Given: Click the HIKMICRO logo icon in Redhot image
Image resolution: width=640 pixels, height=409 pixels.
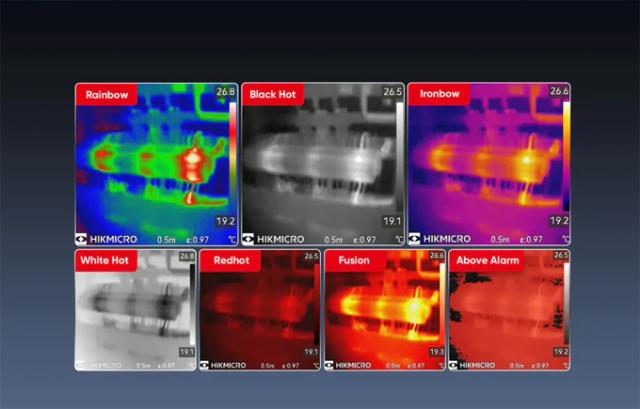Looking at the screenshot, I should pos(205,365).
